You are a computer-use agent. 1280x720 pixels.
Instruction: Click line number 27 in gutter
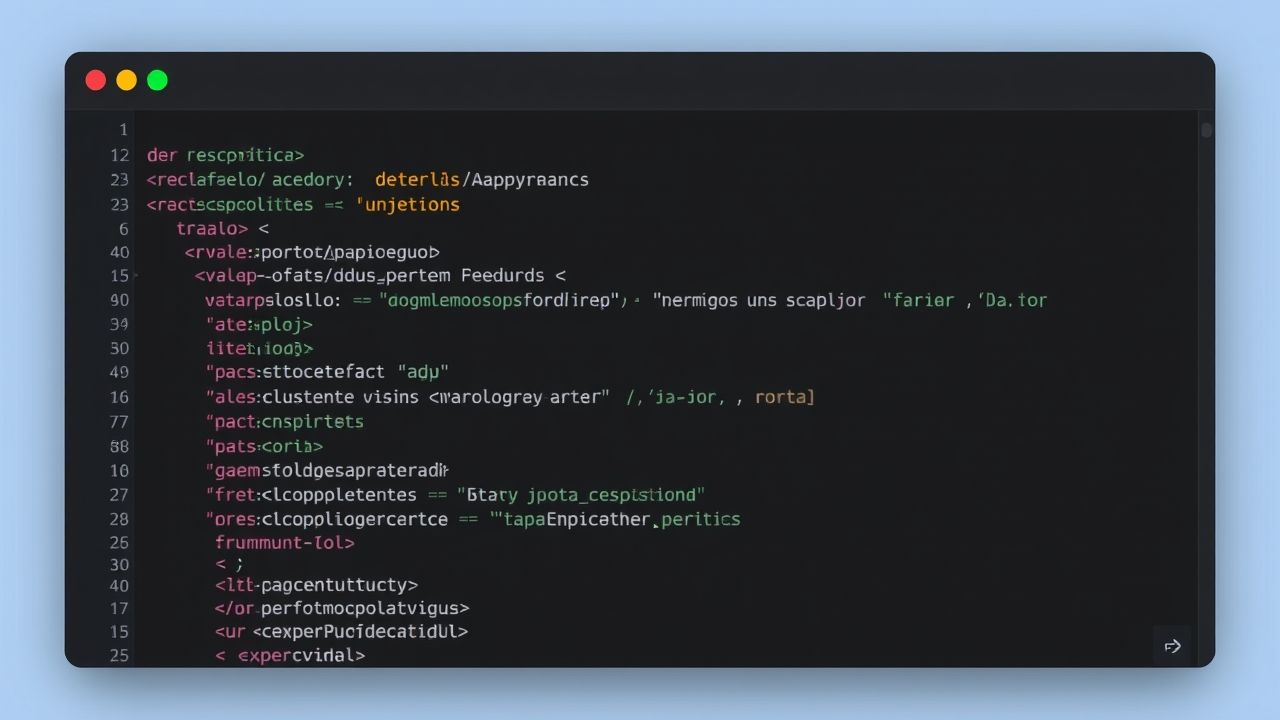pyautogui.click(x=120, y=494)
